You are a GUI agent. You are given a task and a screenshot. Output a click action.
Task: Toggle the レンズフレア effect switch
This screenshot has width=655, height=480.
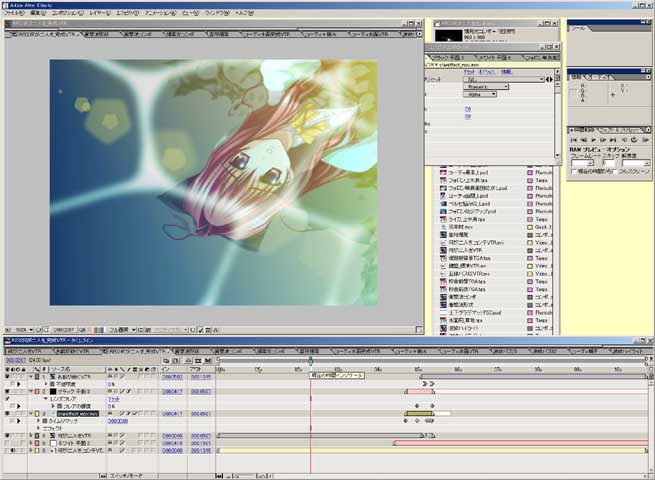click(x=7, y=399)
